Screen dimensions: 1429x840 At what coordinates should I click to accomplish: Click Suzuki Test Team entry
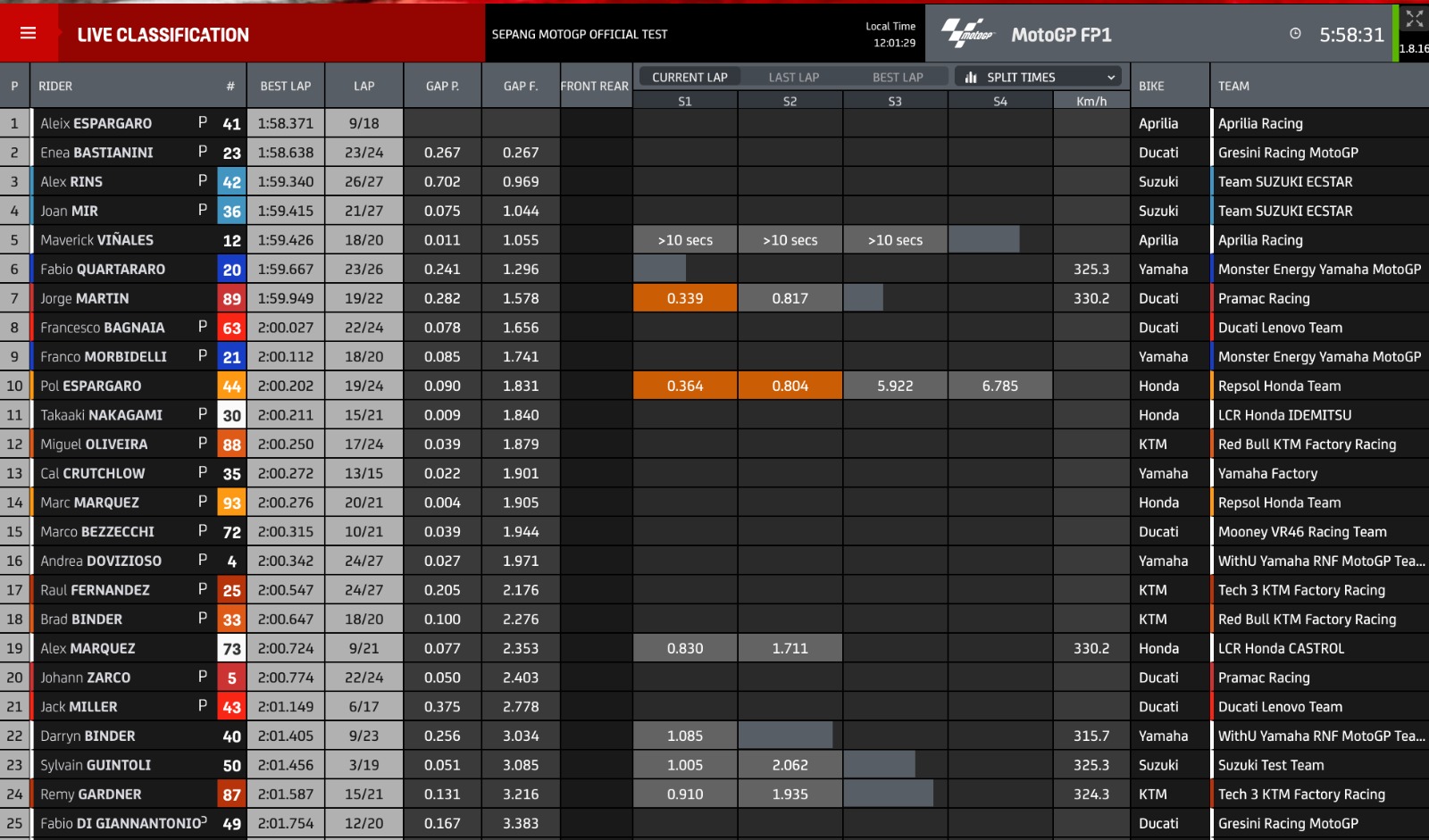(1271, 765)
